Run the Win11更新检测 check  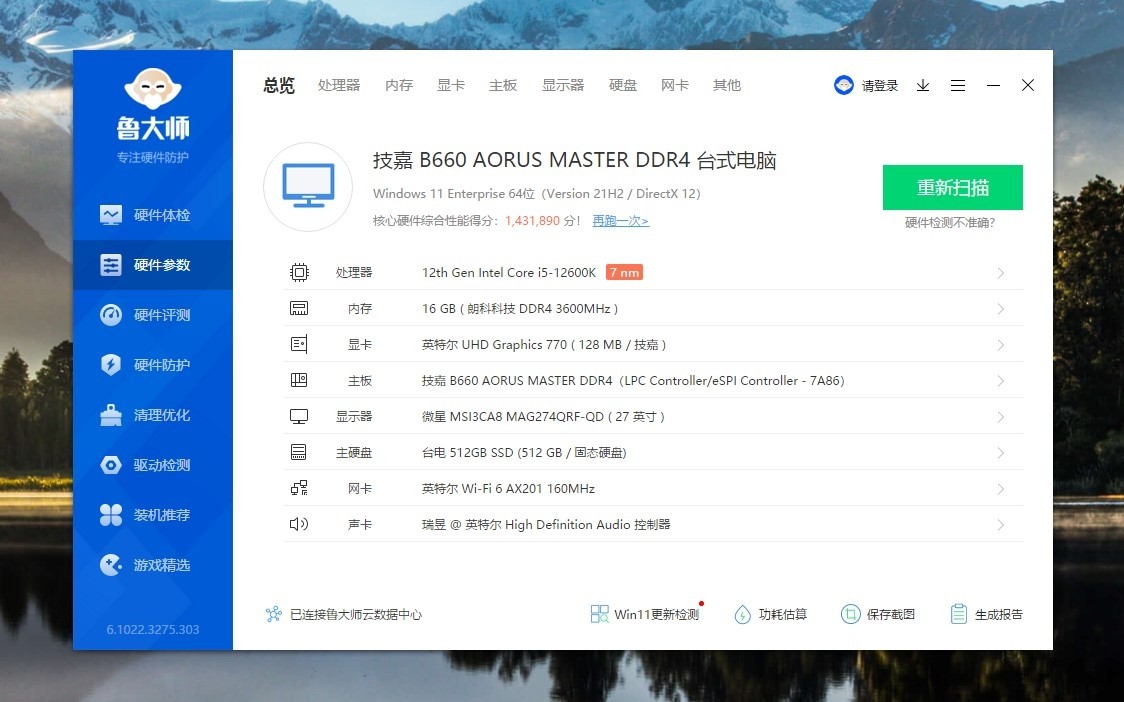click(x=648, y=614)
